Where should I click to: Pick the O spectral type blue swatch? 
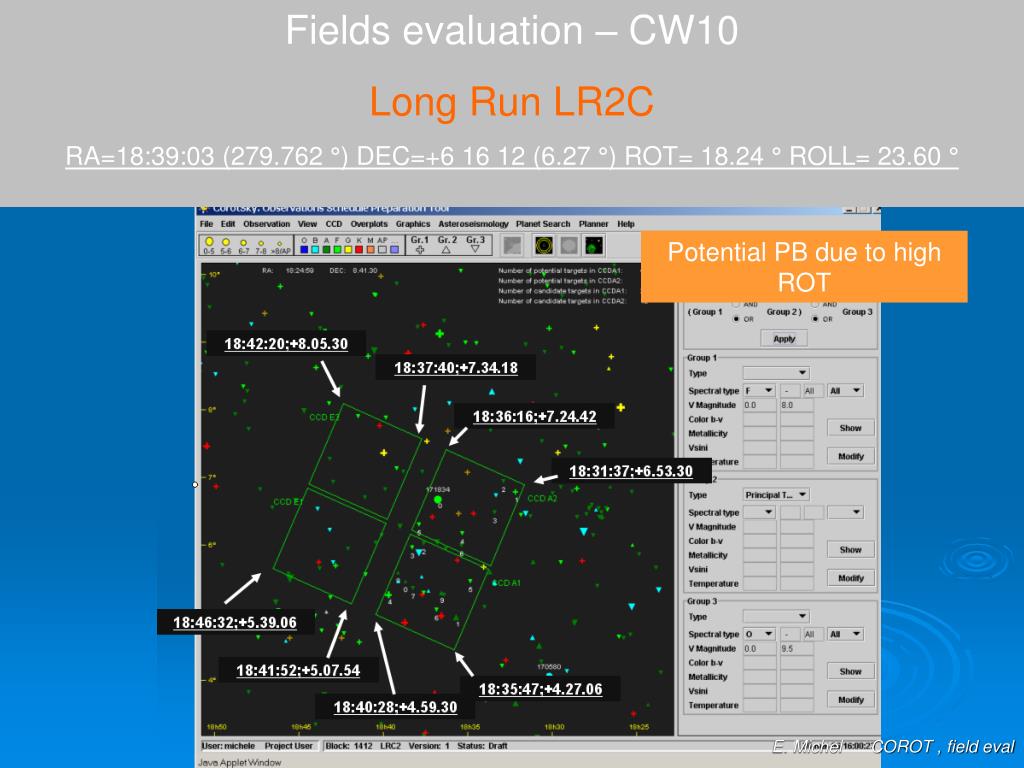coord(304,249)
